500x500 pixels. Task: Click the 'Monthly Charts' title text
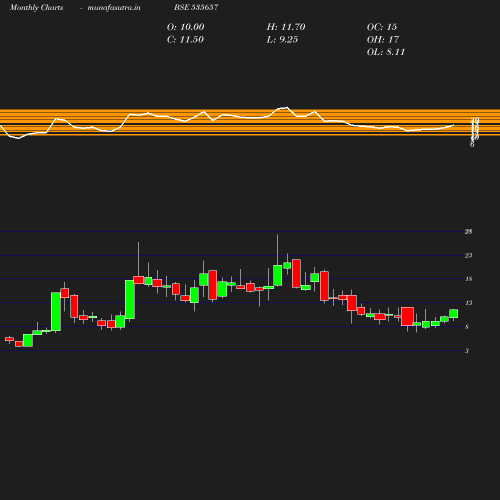(36, 7)
